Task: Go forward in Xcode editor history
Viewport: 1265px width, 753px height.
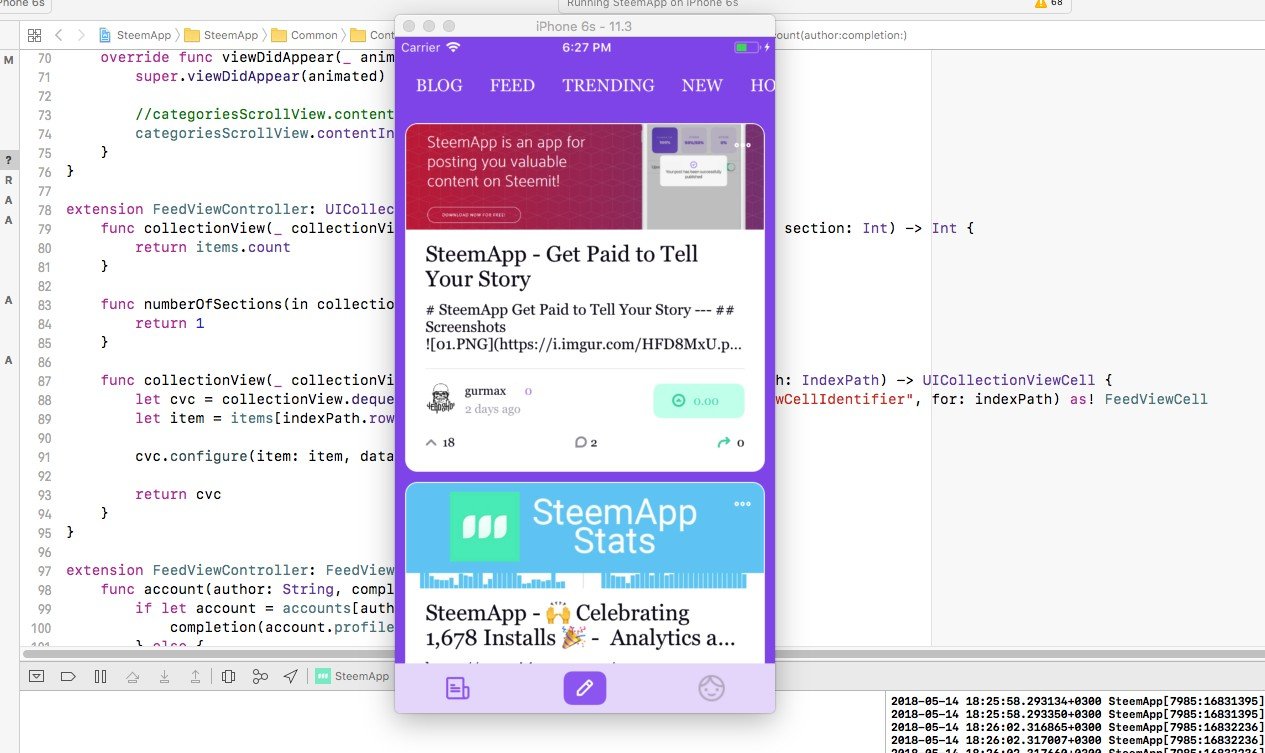Action: pyautogui.click(x=83, y=35)
